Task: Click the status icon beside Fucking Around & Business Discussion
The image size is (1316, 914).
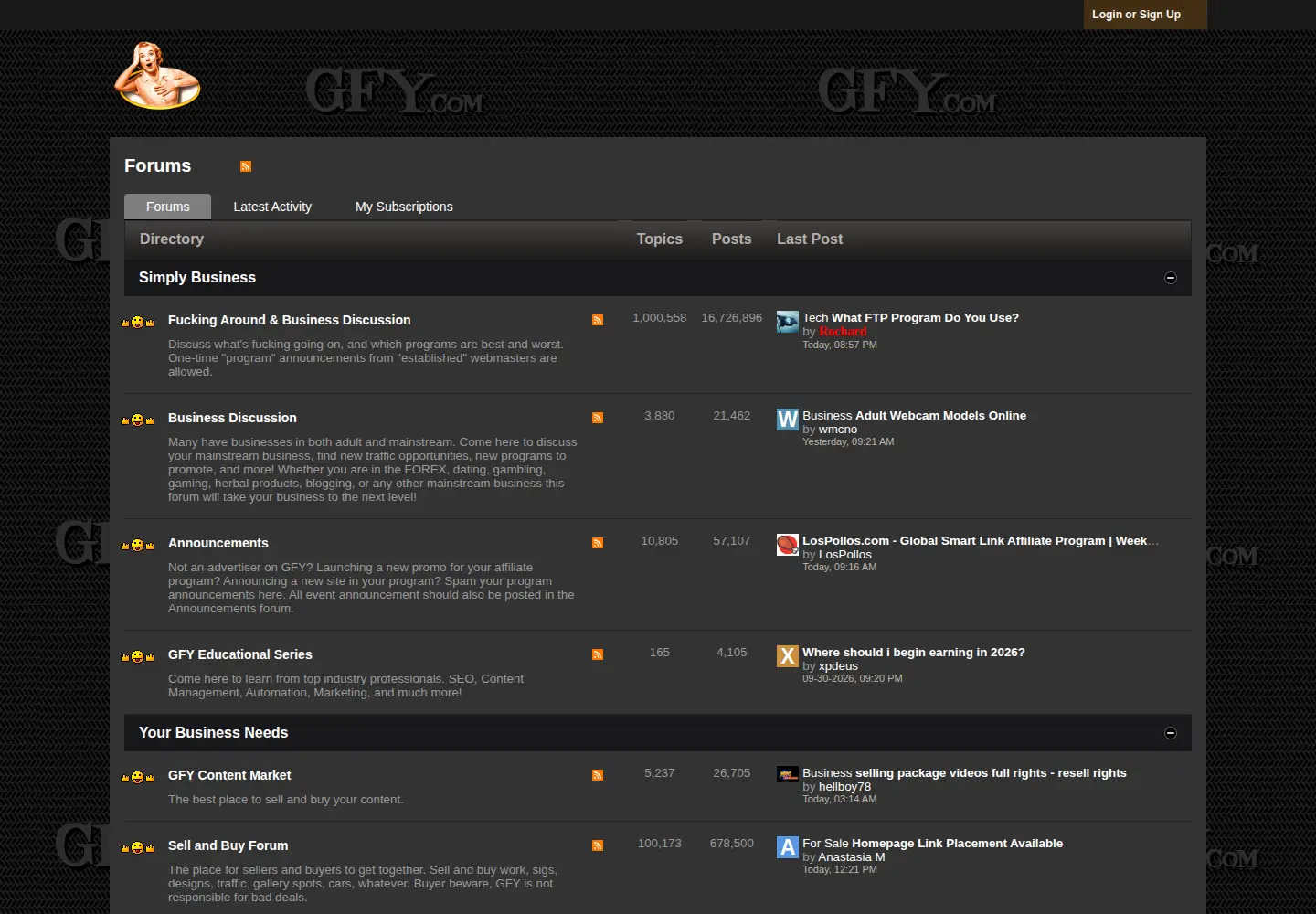Action: (x=137, y=322)
